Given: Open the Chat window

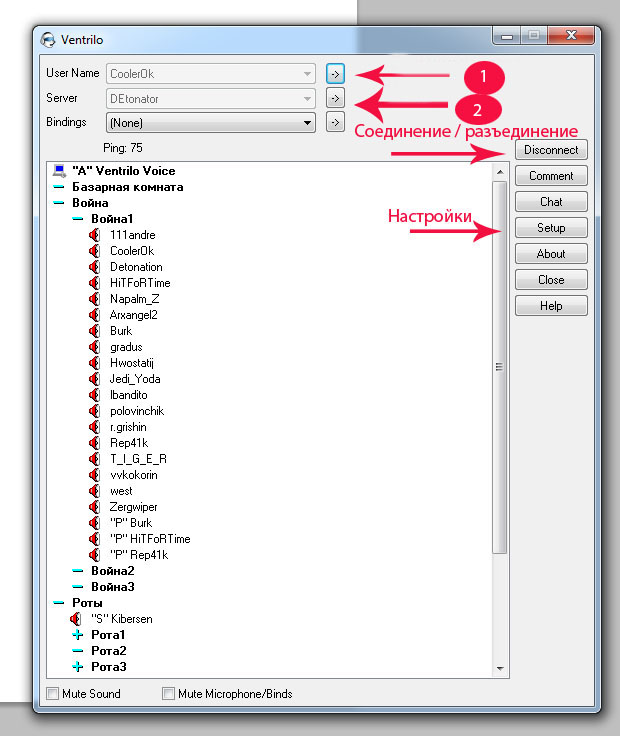Looking at the screenshot, I should [551, 202].
